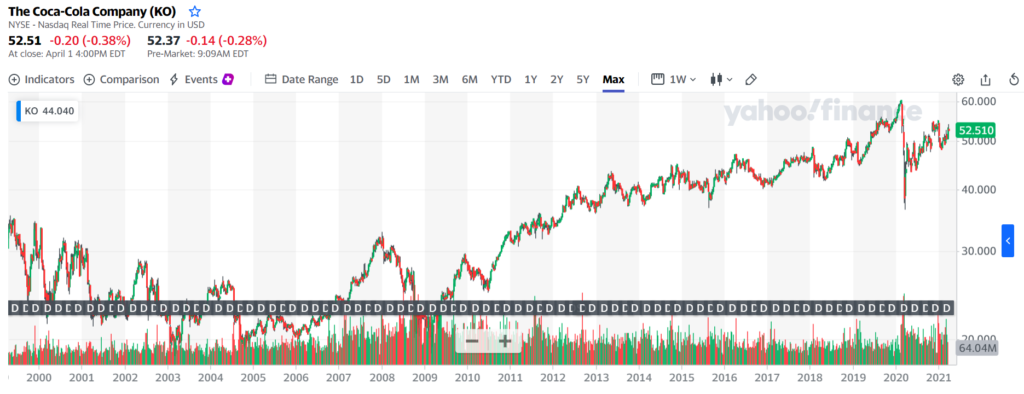This screenshot has width=1024, height=394.
Task: Click the pre-market price 52.37
Action: point(163,41)
